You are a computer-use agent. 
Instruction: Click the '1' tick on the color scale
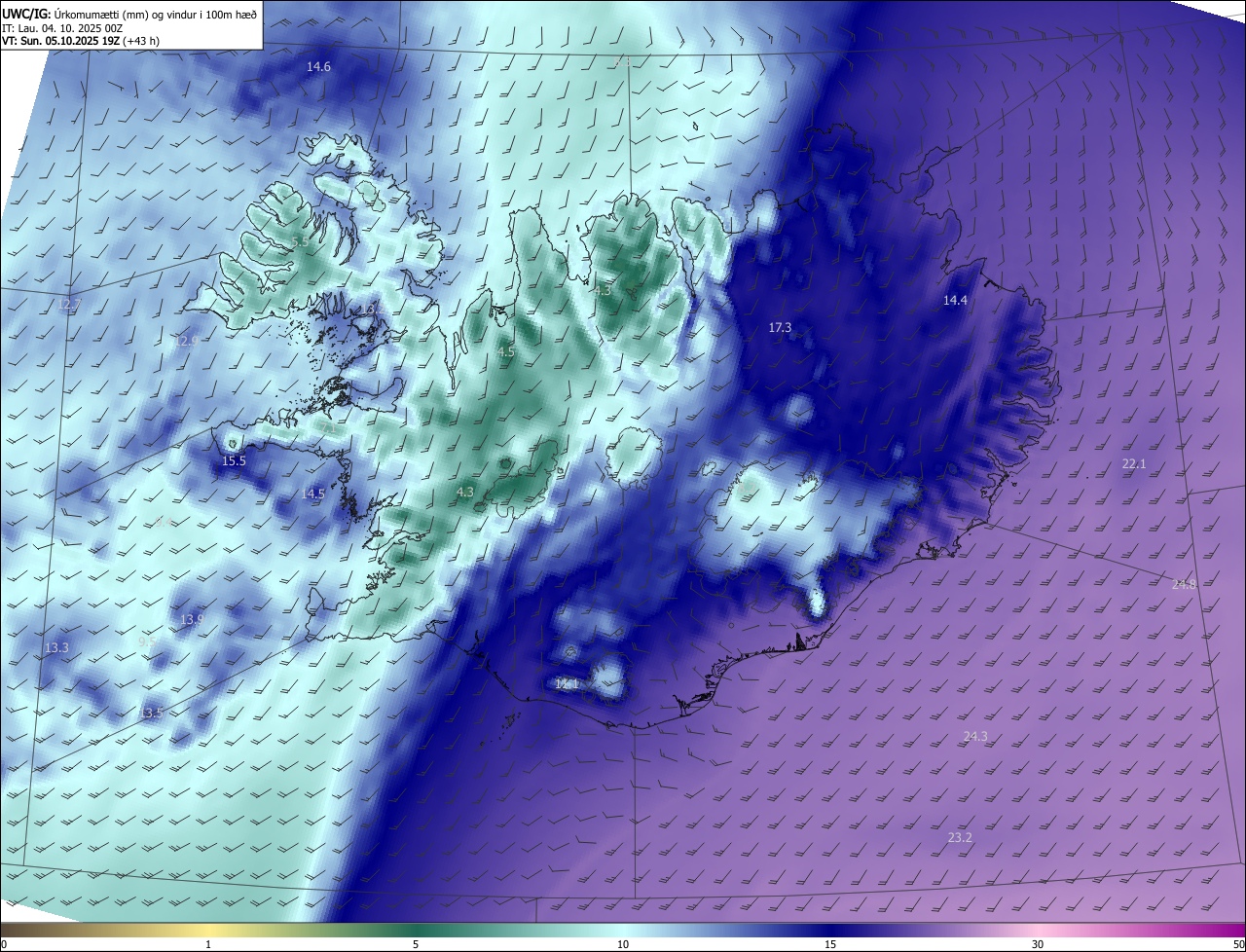208,944
